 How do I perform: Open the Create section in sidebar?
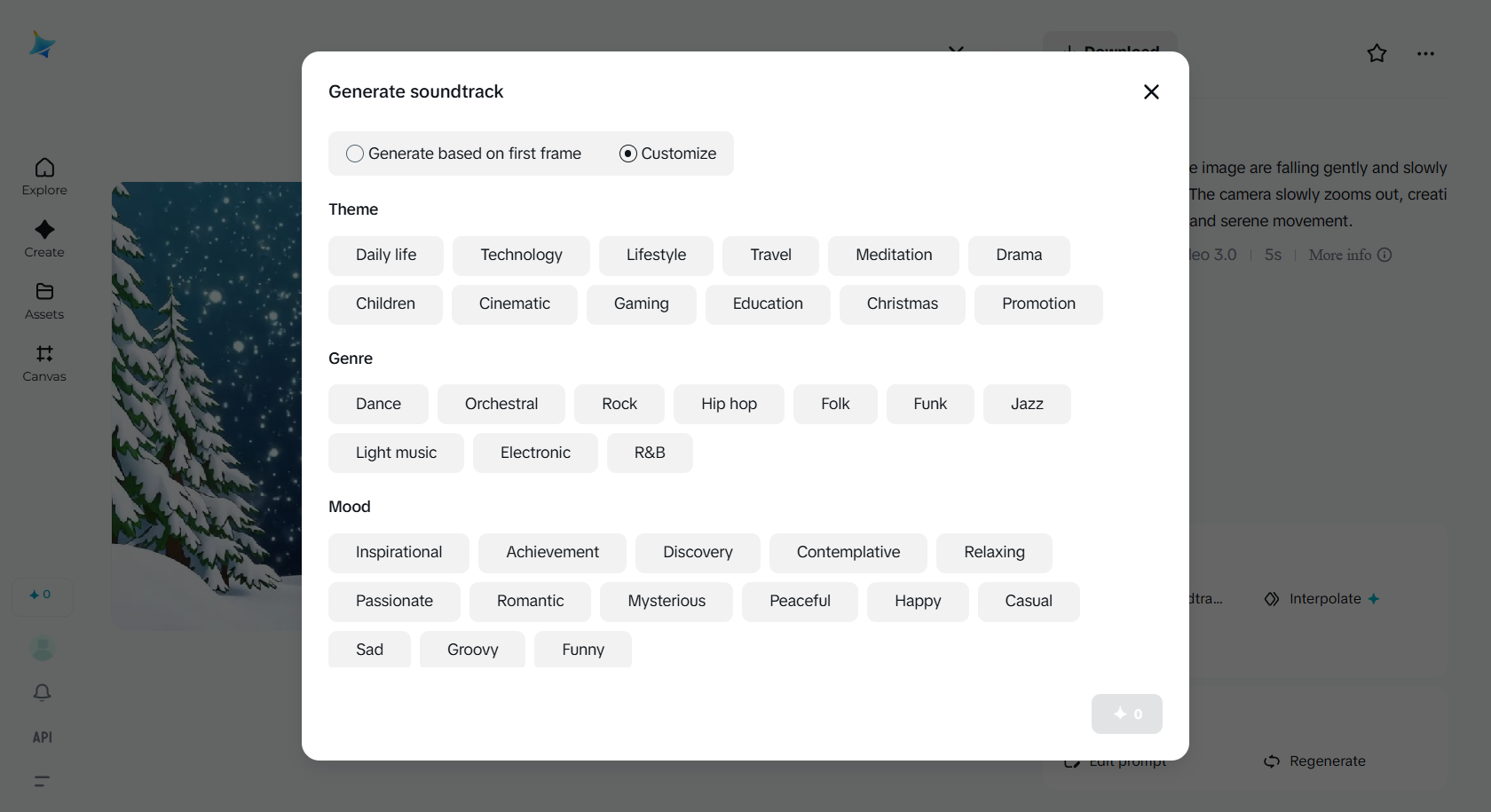[44, 239]
